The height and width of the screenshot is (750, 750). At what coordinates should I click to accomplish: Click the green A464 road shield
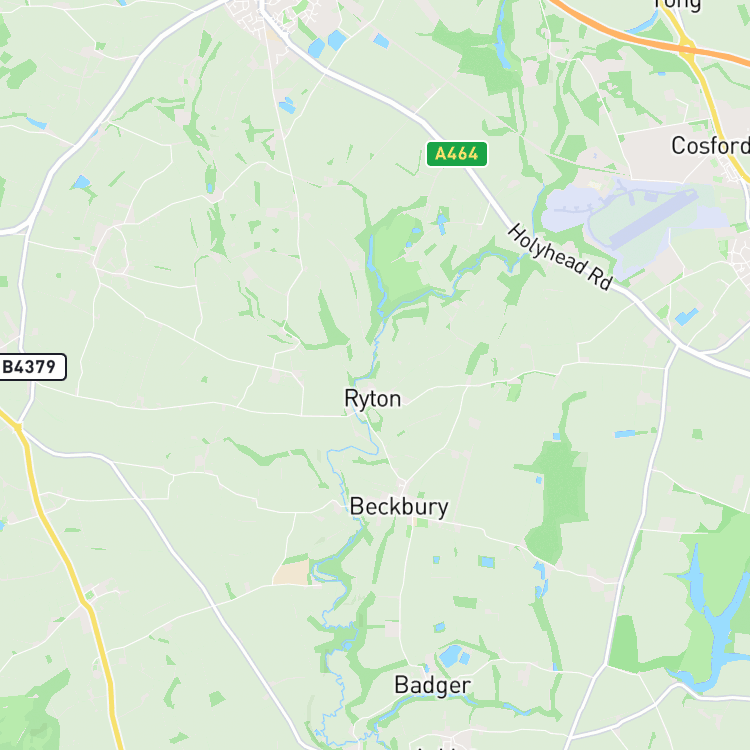coord(457,154)
